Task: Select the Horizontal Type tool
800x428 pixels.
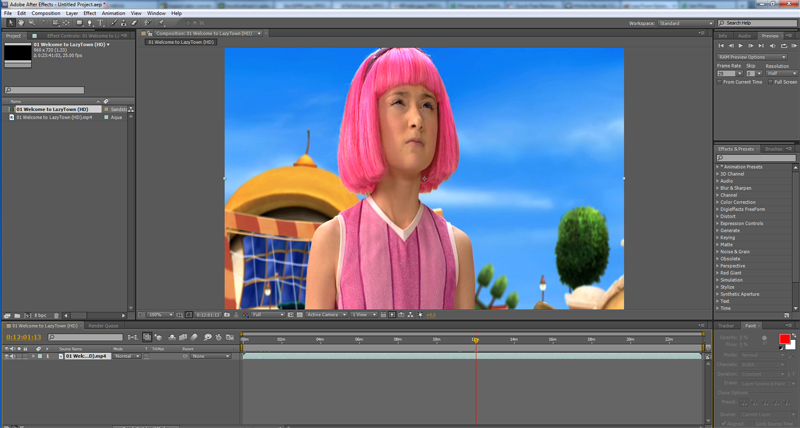Action: coord(101,23)
